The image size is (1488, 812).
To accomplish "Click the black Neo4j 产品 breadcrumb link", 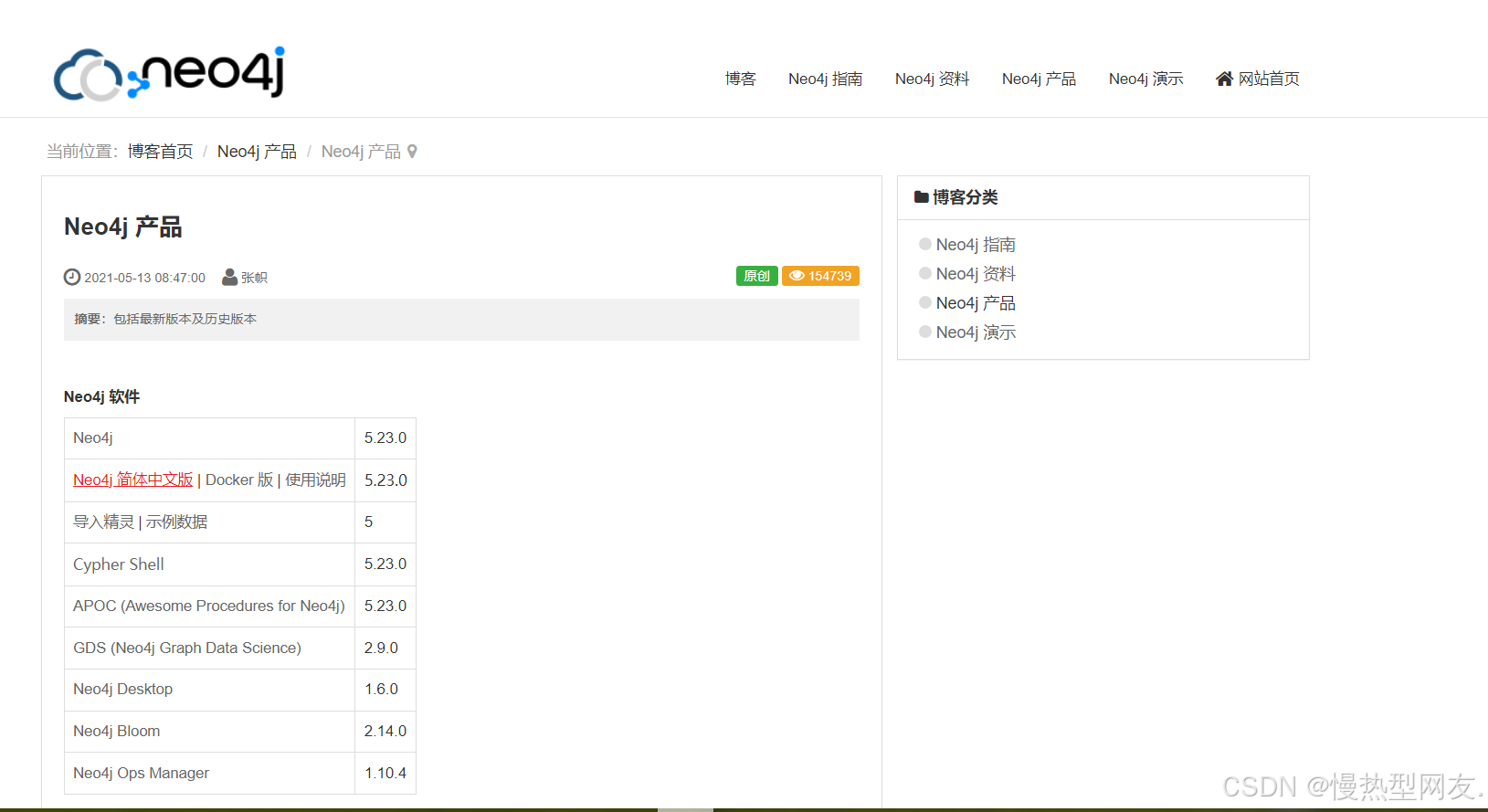I will coord(257,152).
